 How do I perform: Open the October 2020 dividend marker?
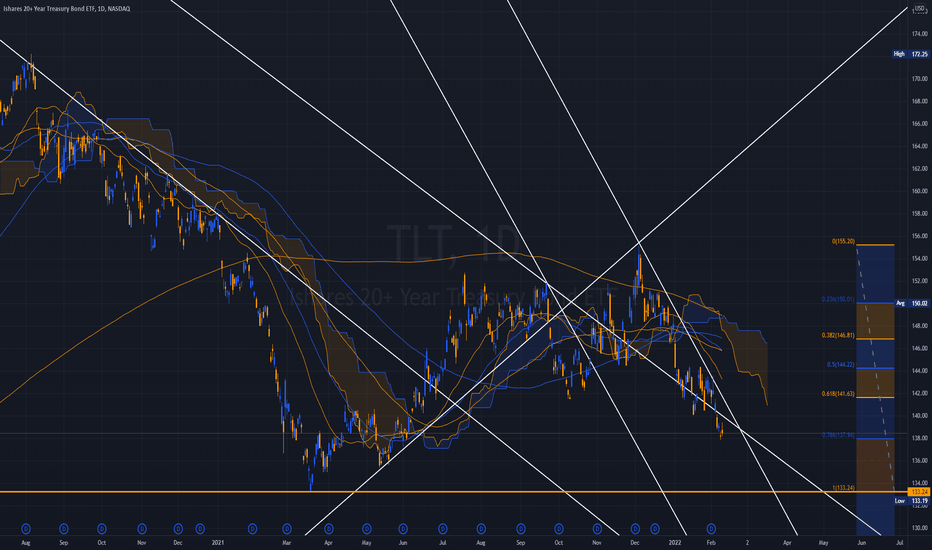click(x=102, y=528)
